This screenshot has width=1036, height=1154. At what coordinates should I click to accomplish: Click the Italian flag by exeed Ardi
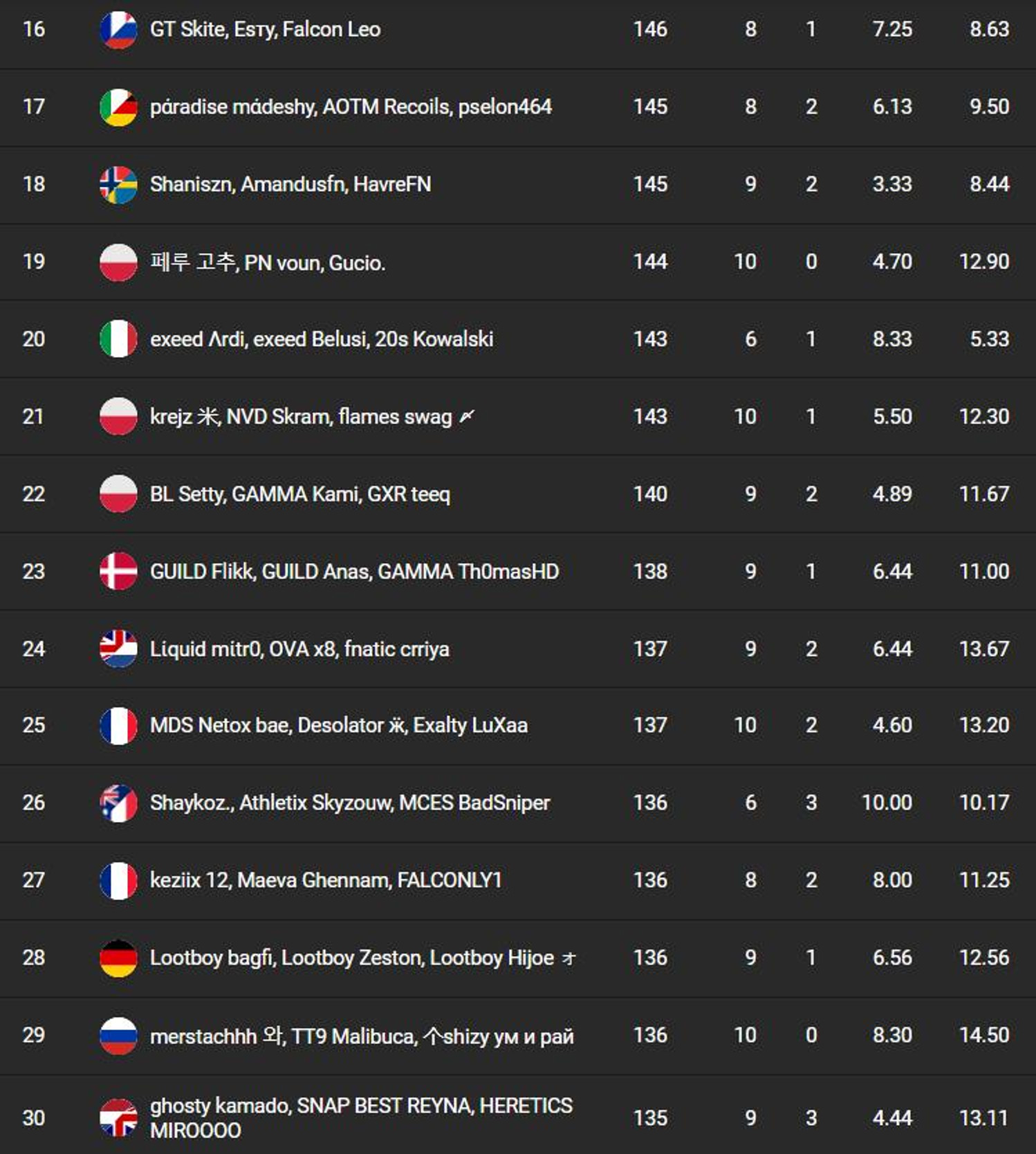118,339
